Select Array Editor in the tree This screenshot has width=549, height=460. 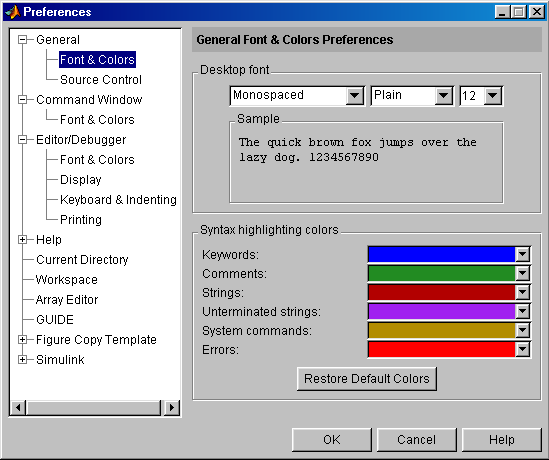coord(67,300)
